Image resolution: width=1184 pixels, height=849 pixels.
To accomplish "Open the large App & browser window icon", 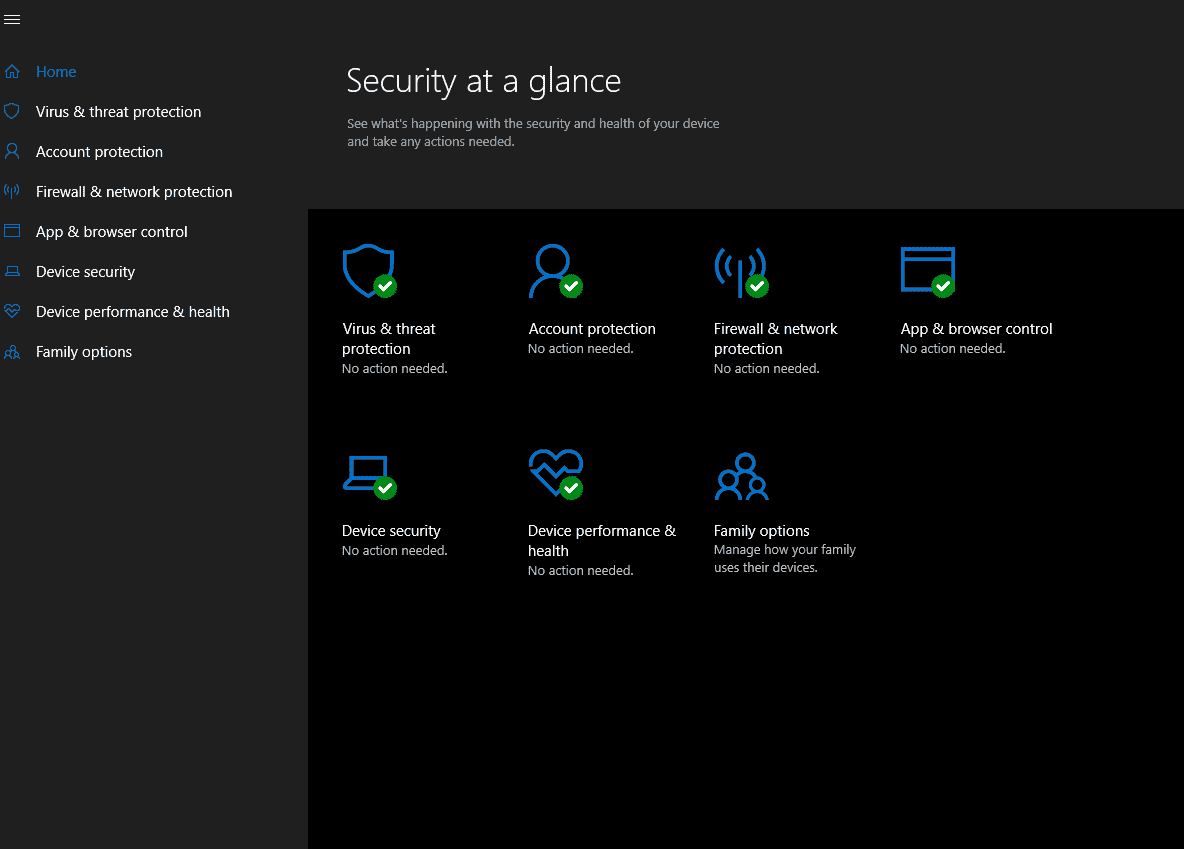I will (x=928, y=272).
